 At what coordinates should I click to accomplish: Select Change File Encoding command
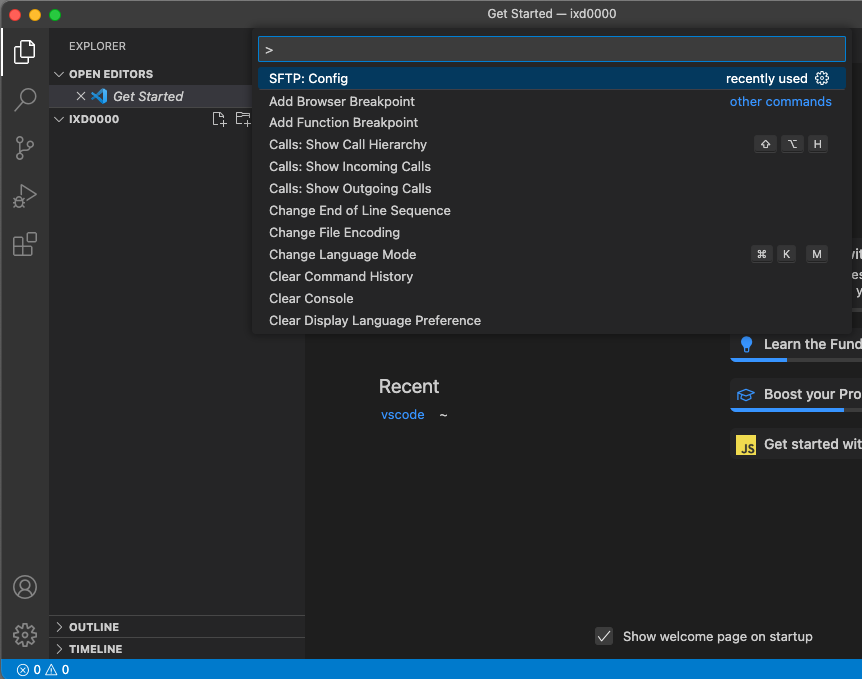[551, 233]
